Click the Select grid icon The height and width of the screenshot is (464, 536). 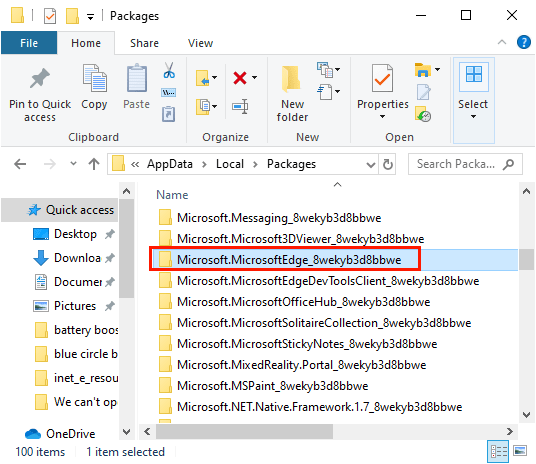(x=474, y=74)
